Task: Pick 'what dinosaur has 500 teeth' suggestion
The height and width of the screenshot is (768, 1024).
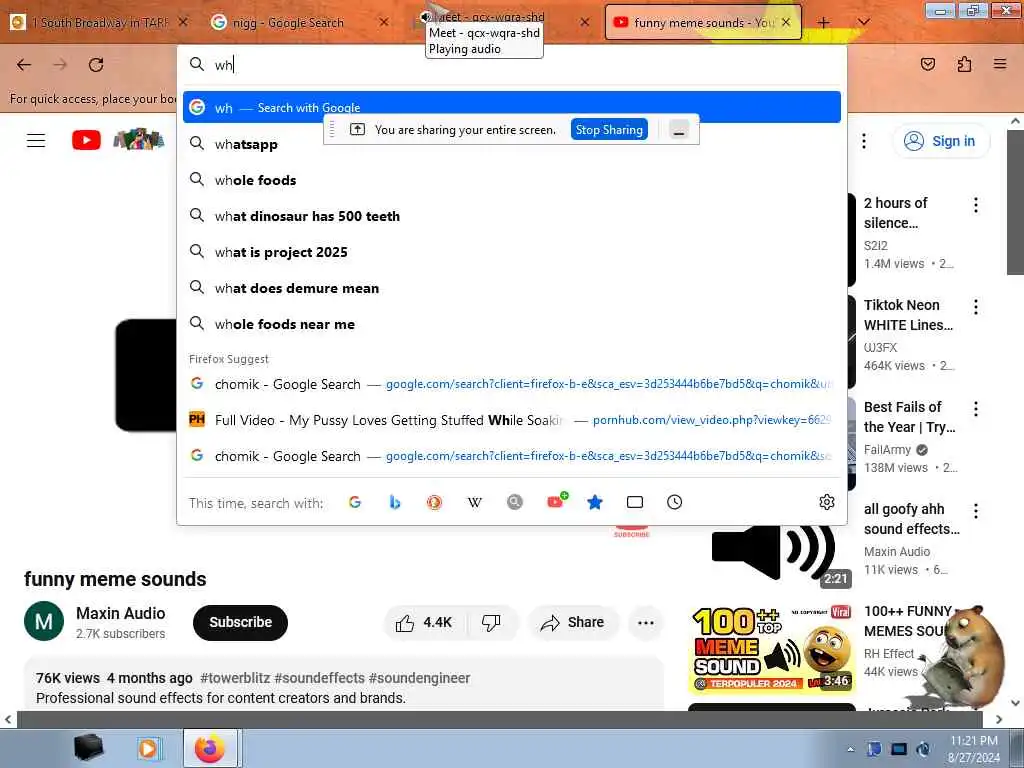Action: tap(512, 216)
